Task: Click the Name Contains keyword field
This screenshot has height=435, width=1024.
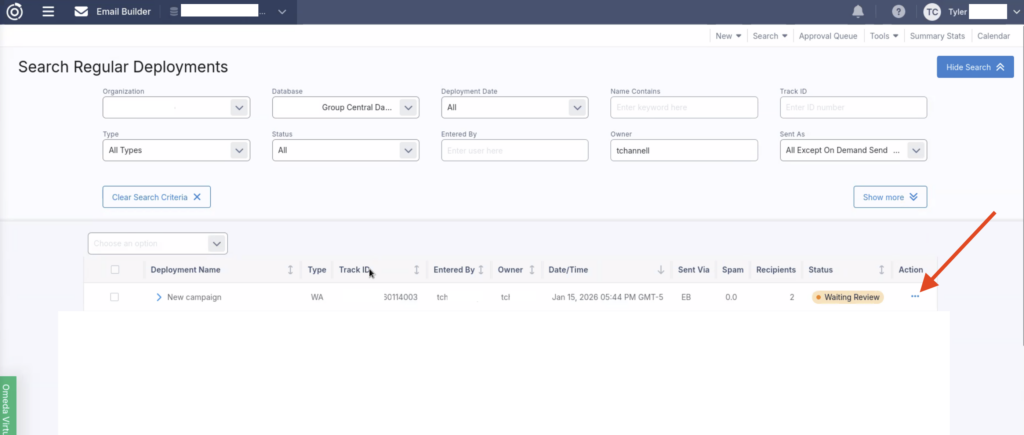Action: point(684,107)
